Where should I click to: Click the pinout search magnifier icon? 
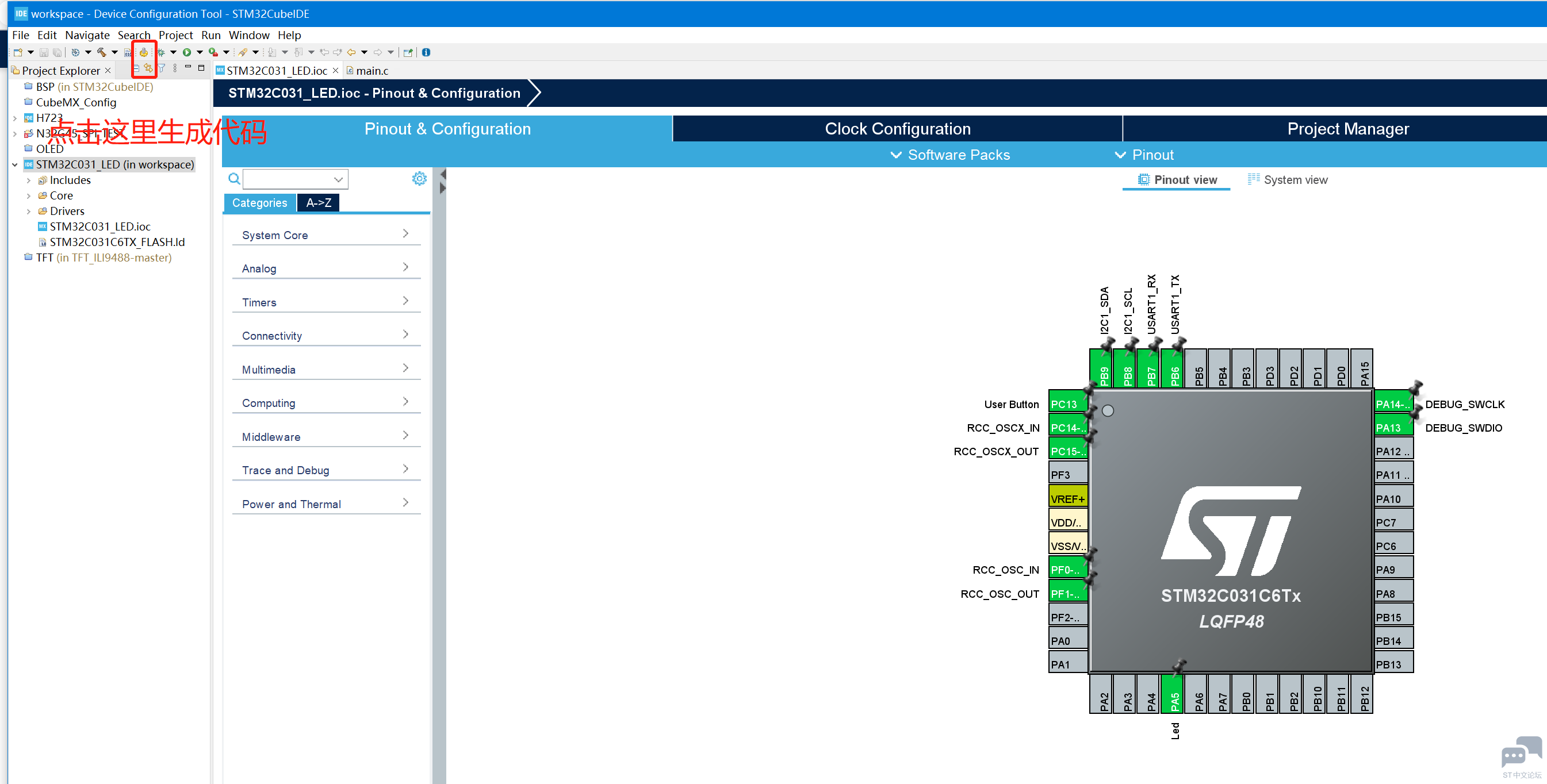click(234, 179)
